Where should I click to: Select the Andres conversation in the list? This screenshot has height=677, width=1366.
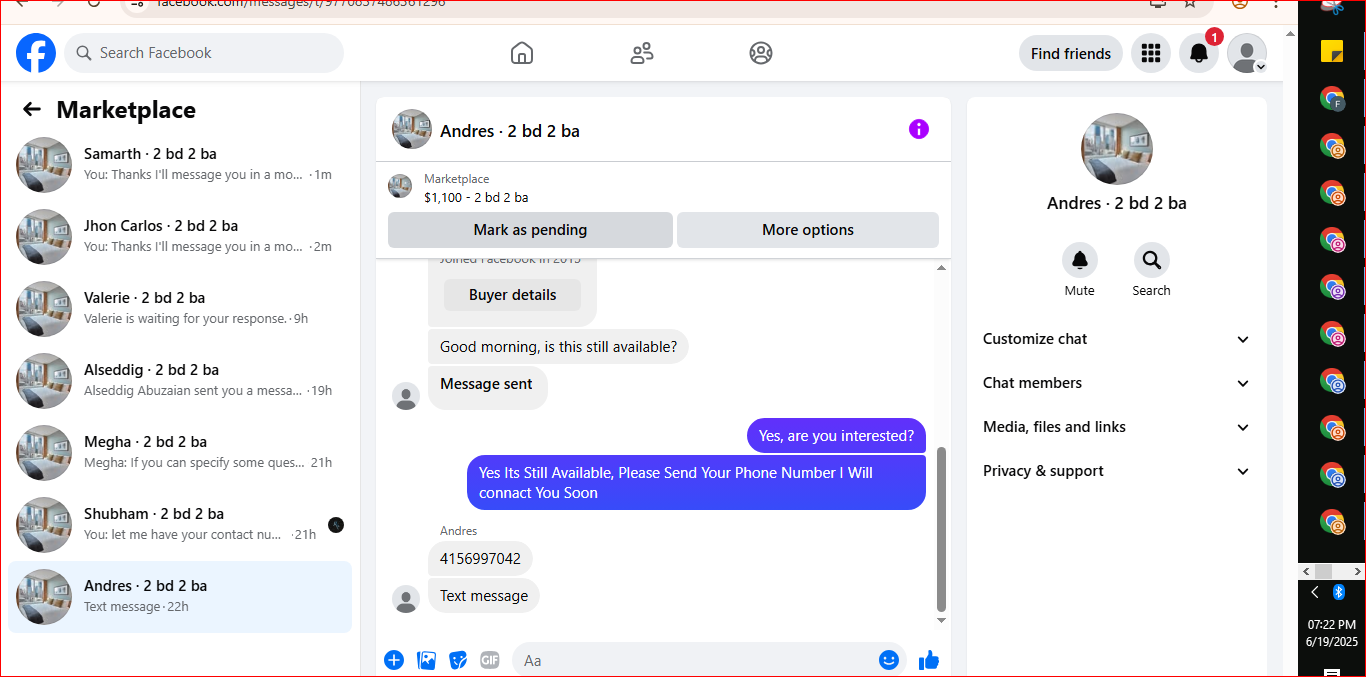click(x=180, y=597)
